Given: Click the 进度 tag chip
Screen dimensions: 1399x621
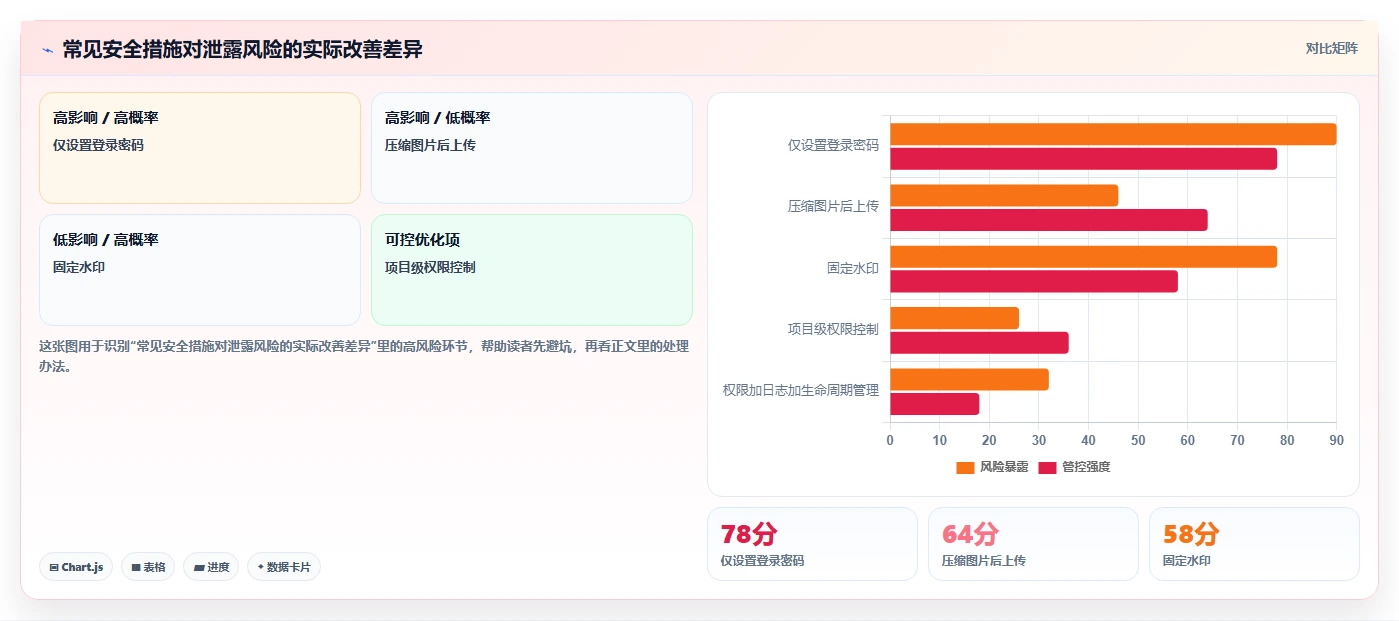Looking at the screenshot, I should click(211, 567).
